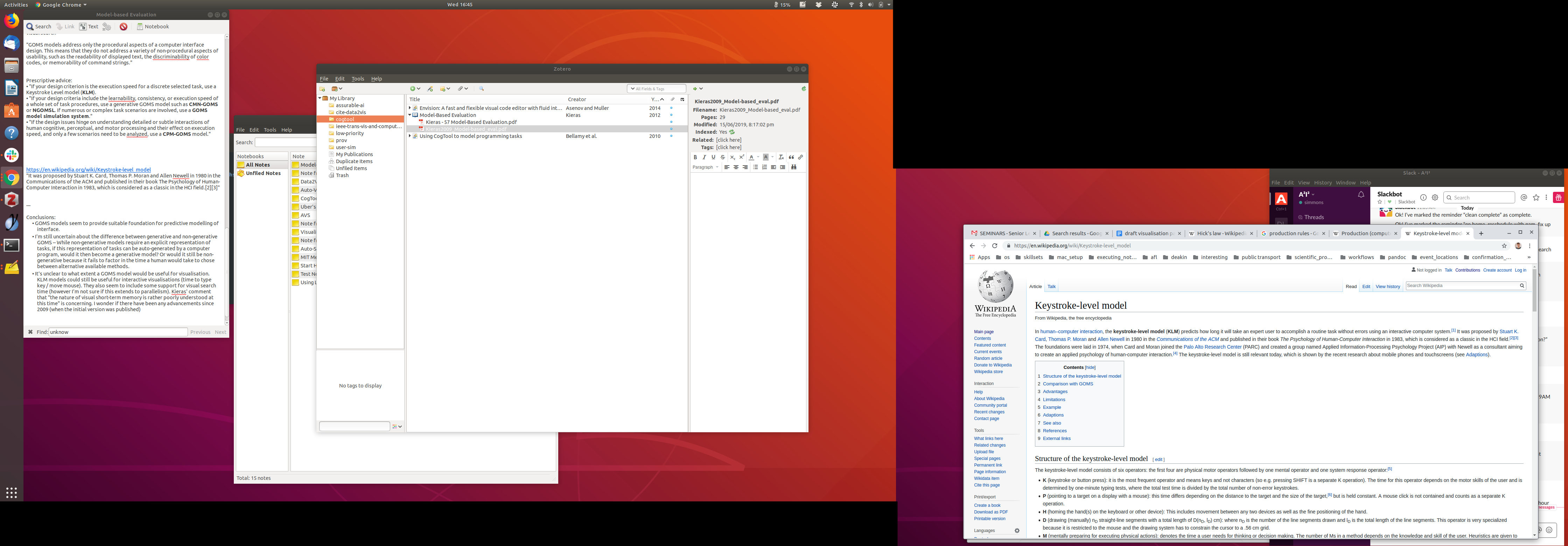Toggle bold formatting in Zotero note editor
This screenshot has width=1568, height=546.
(695, 157)
